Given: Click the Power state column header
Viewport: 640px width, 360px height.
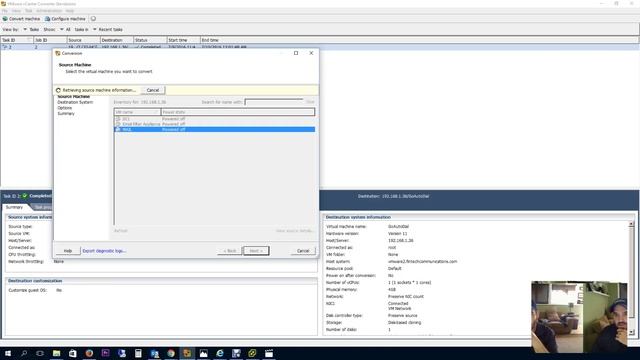Looking at the screenshot, I should [238, 112].
